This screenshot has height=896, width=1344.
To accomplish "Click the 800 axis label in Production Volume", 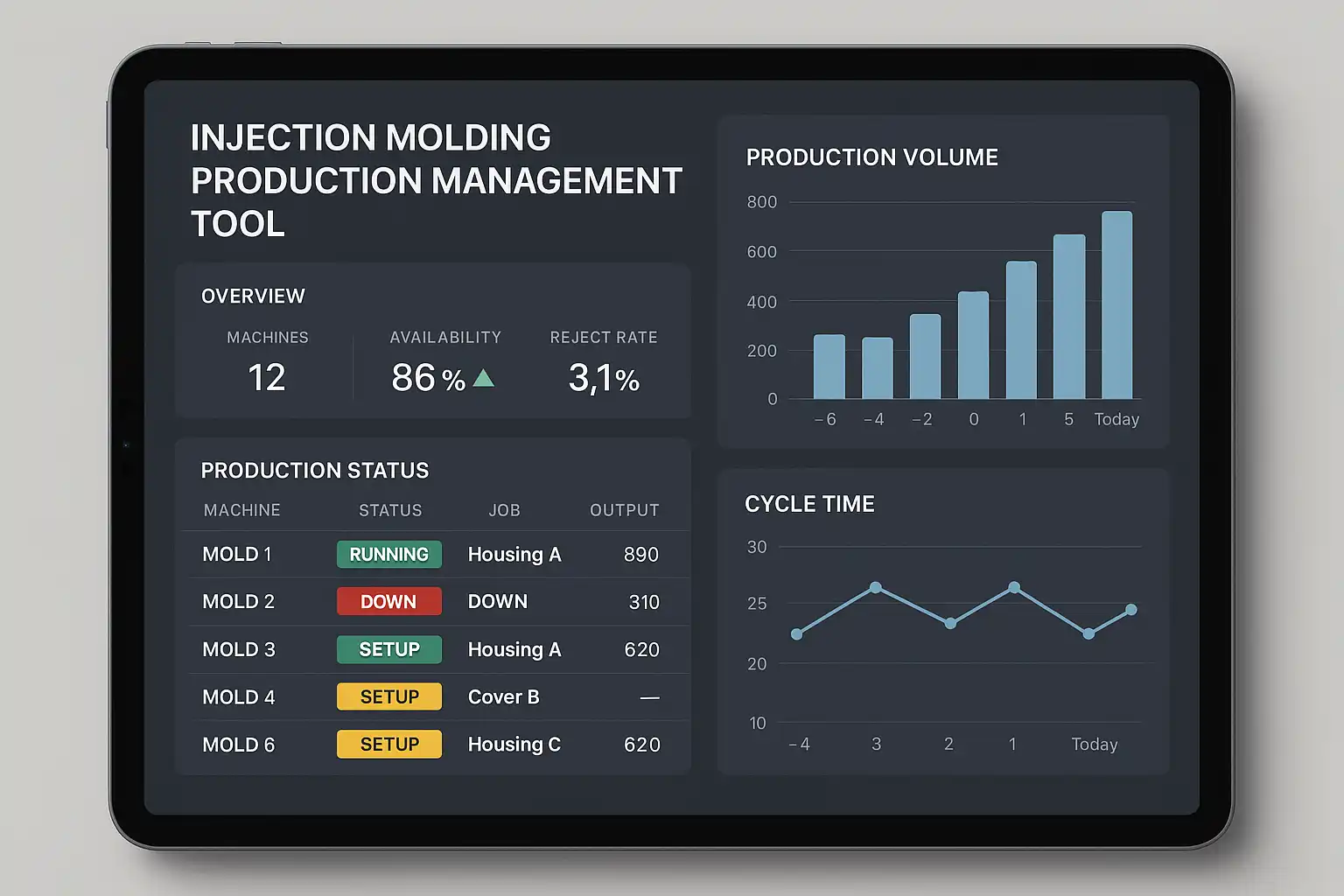I will coord(762,202).
